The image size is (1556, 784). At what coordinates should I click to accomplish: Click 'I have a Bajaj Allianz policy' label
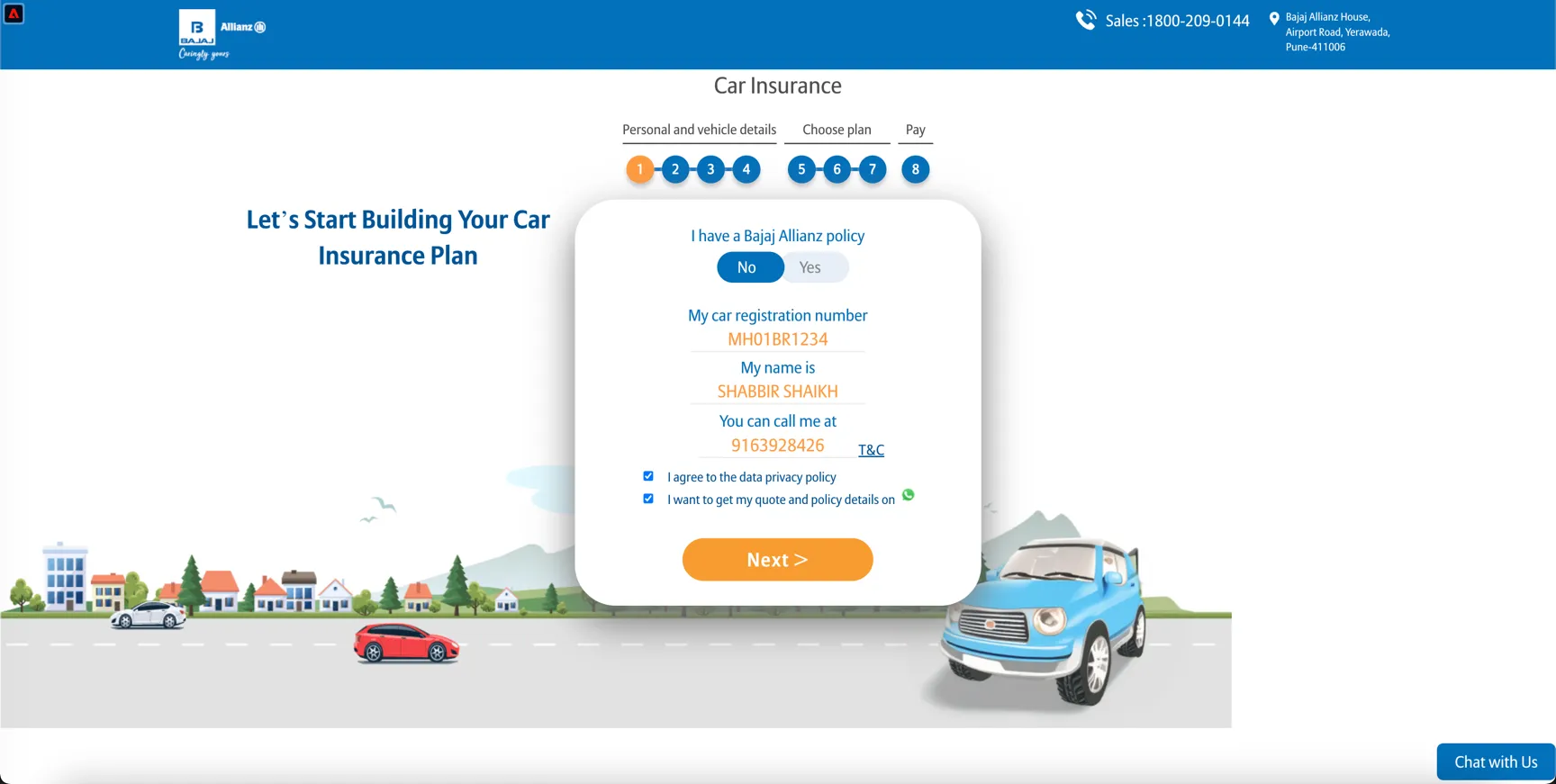[778, 236]
